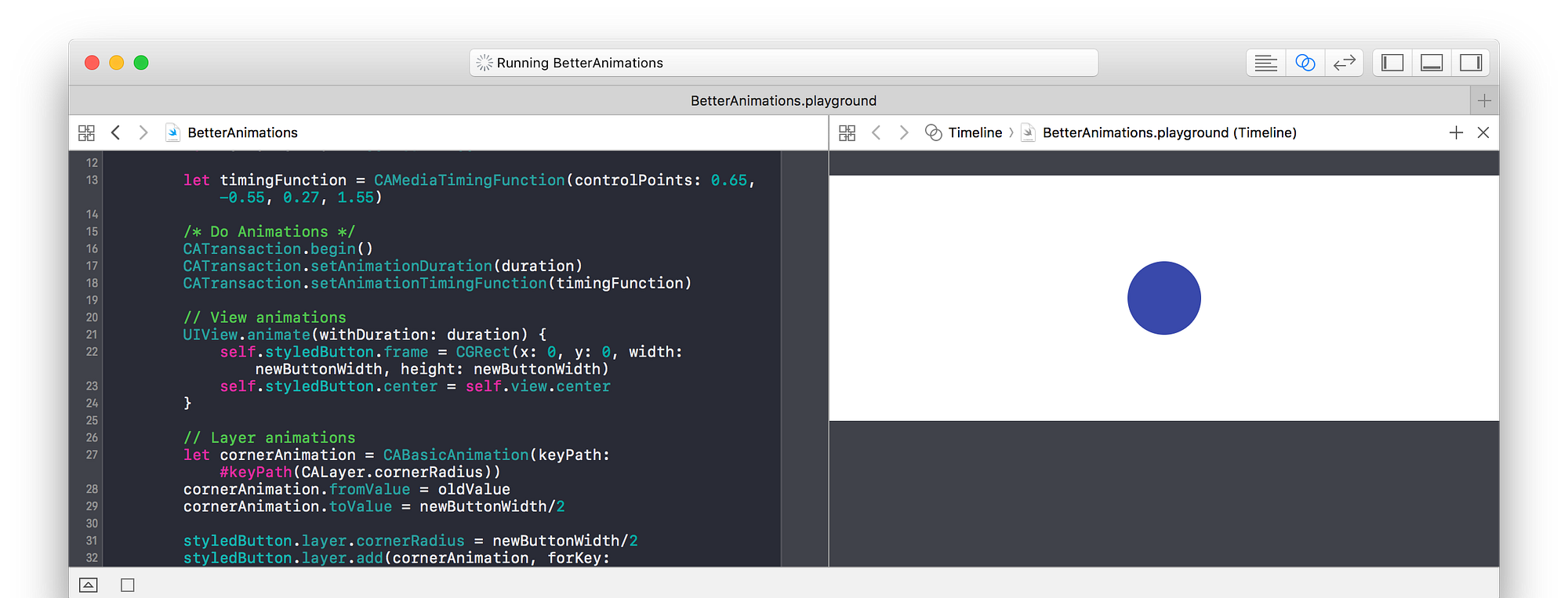Show the standard editor
Screen dimensions: 1568x598
click(1265, 63)
